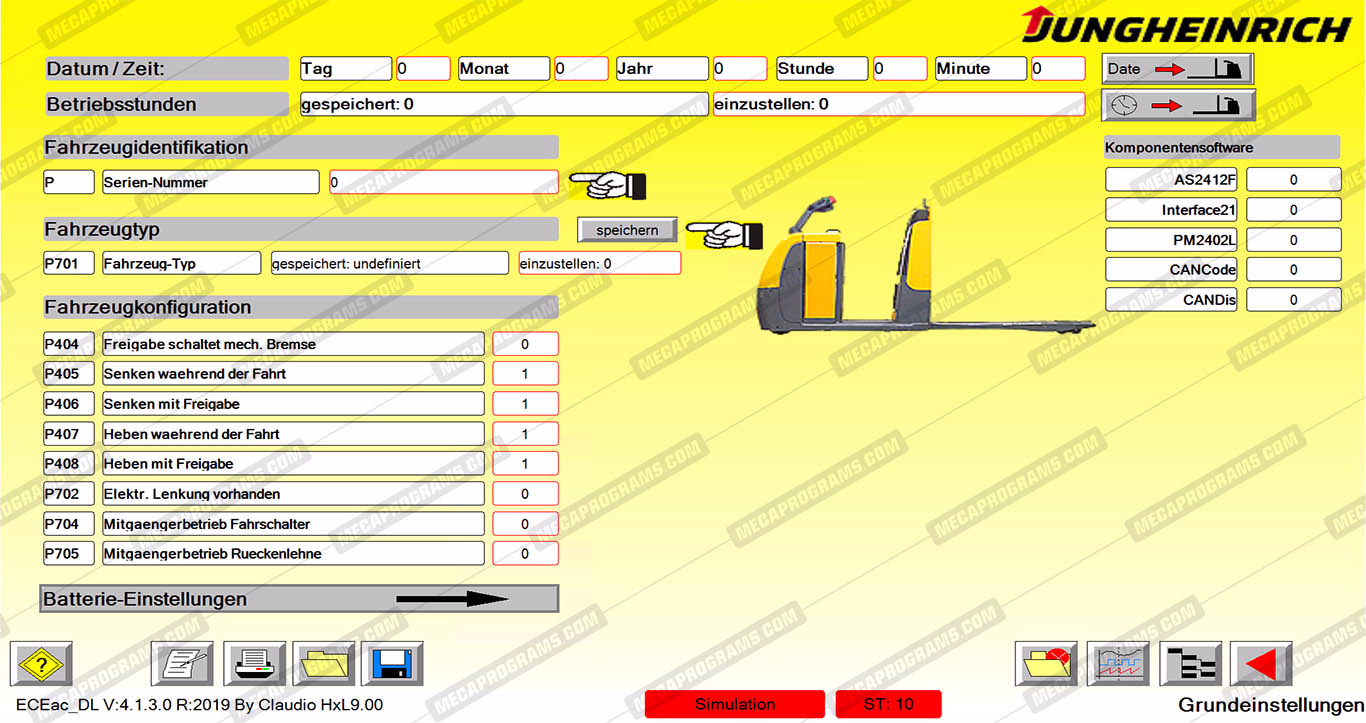Open the help question-mark icon
This screenshot has height=723, width=1366.
tap(41, 664)
